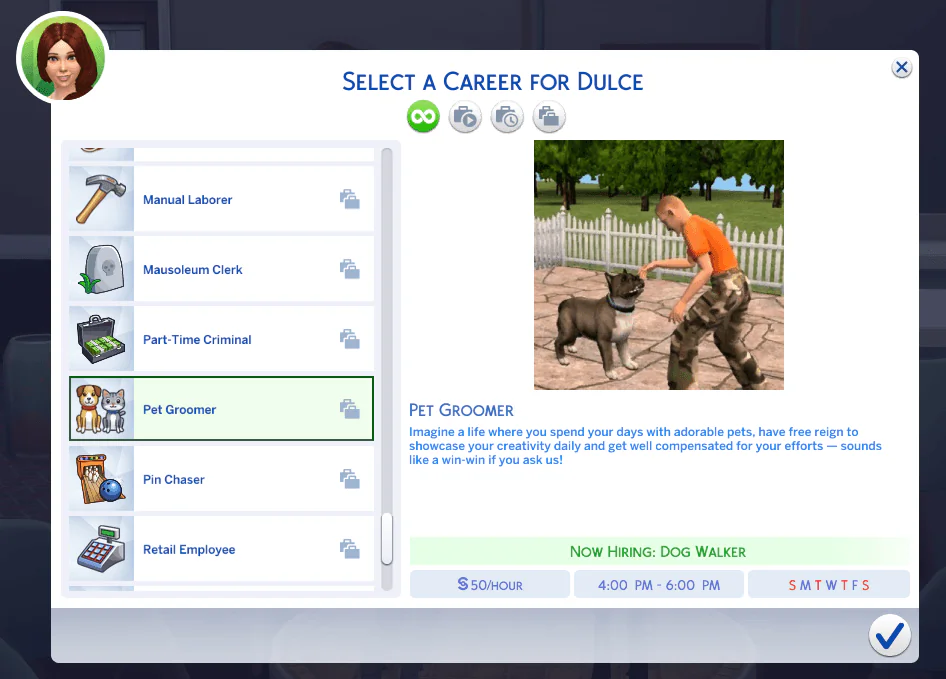The height and width of the screenshot is (679, 946).
Task: Choose the Retail Employee career
Action: pyautogui.click(x=221, y=549)
